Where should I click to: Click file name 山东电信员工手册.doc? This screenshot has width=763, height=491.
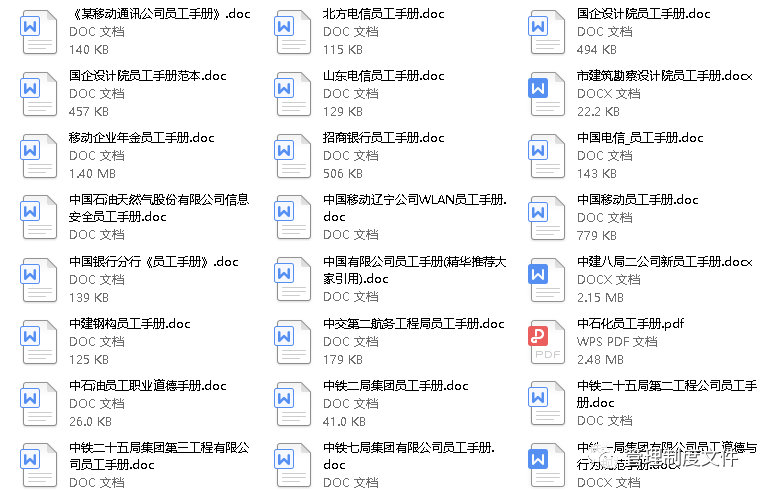click(x=383, y=75)
